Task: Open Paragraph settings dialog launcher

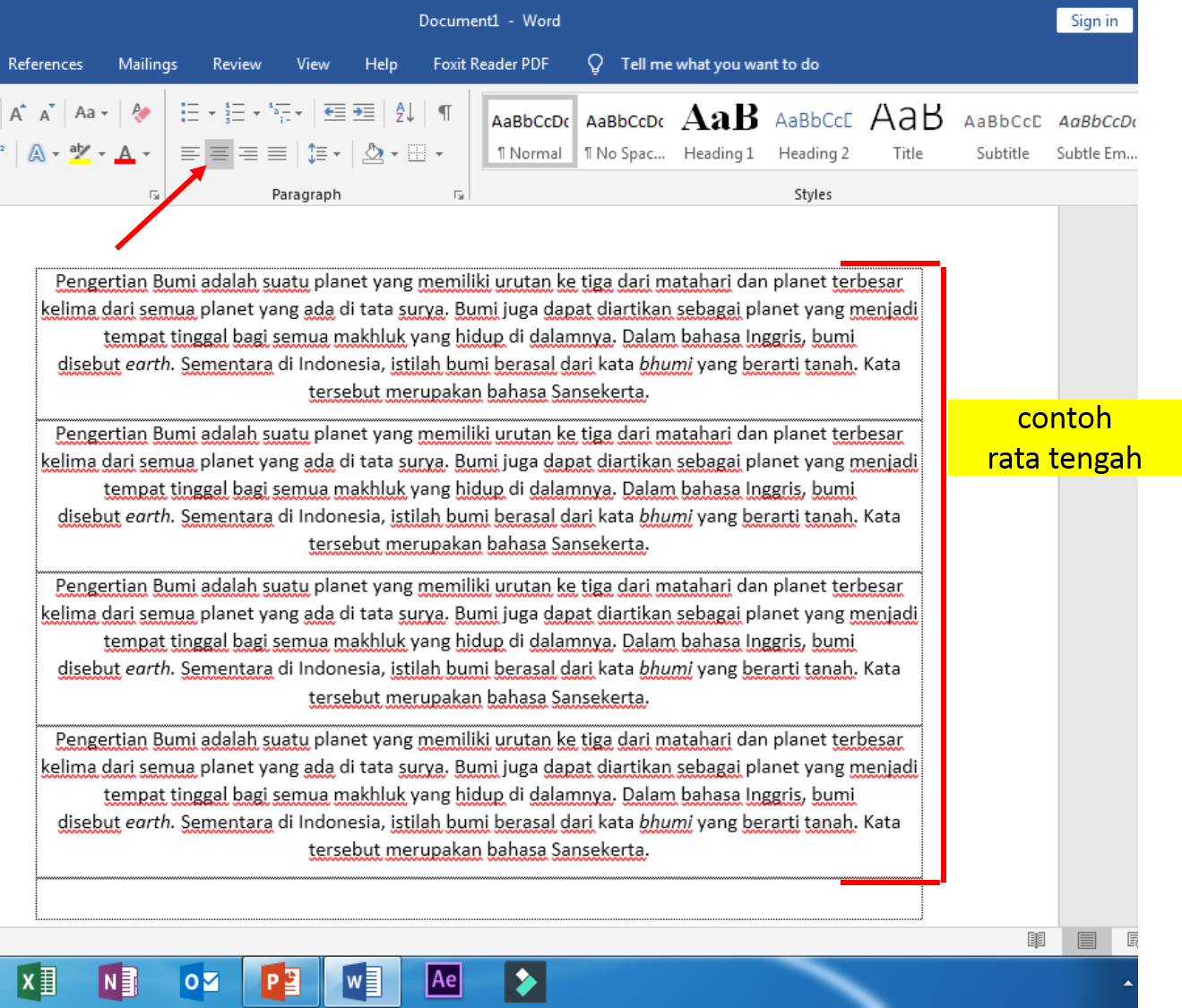Action: coord(459,194)
